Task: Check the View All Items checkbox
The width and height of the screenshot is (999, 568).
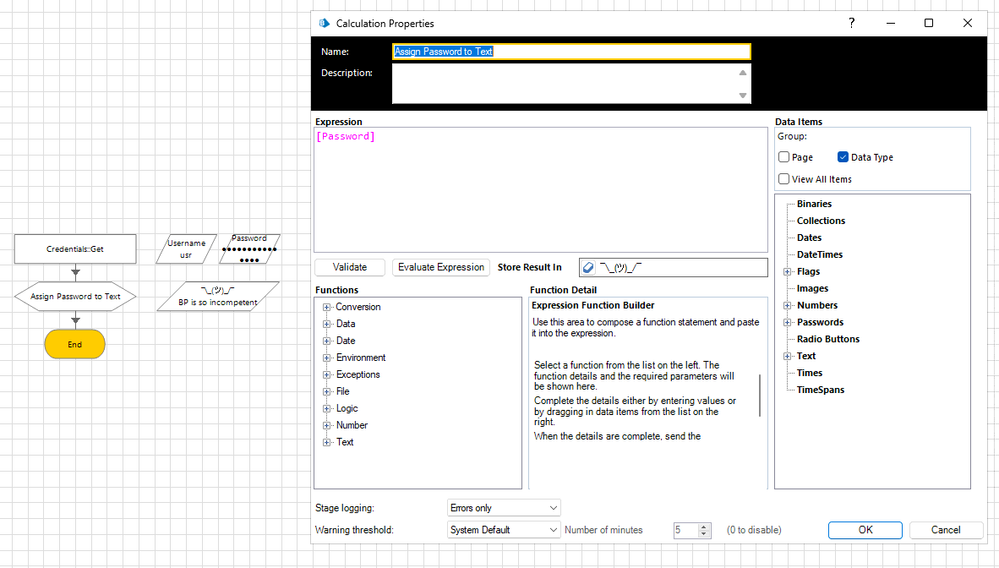Action: click(x=784, y=179)
